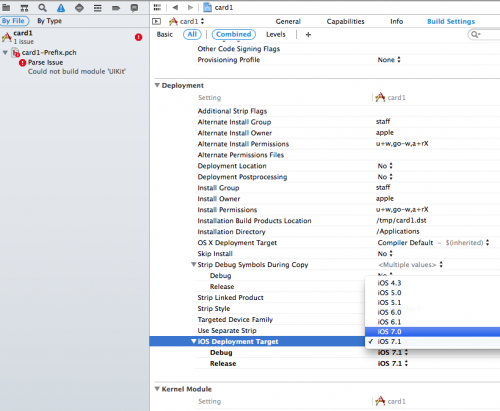500x411 pixels.
Task: Open Debug iOS 7.1 deployment target dropdown
Action: [x=393, y=353]
